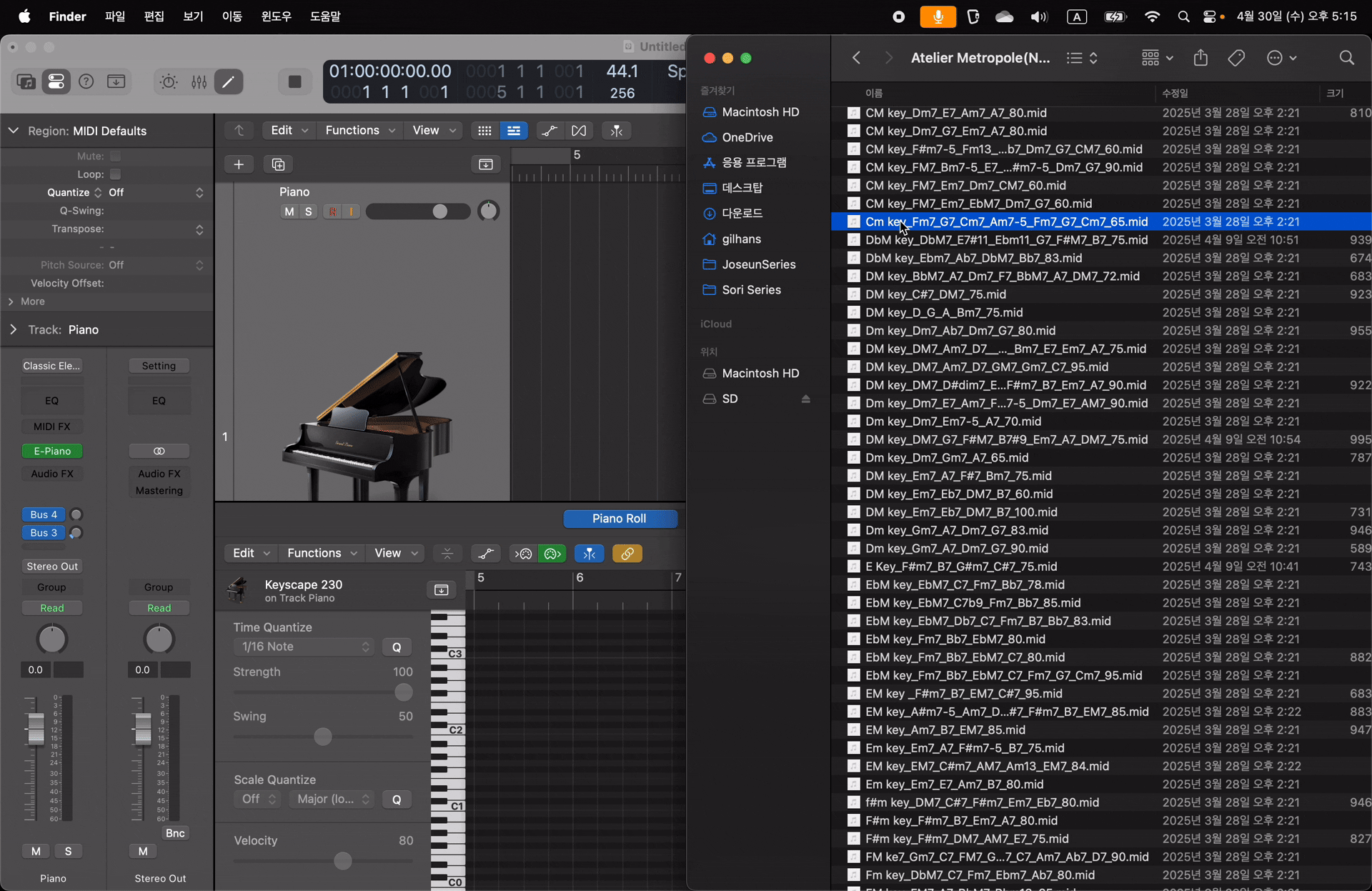Click the pencil edit mode icon in control bar
Image resolution: width=1372 pixels, height=891 pixels.
pos(229,81)
